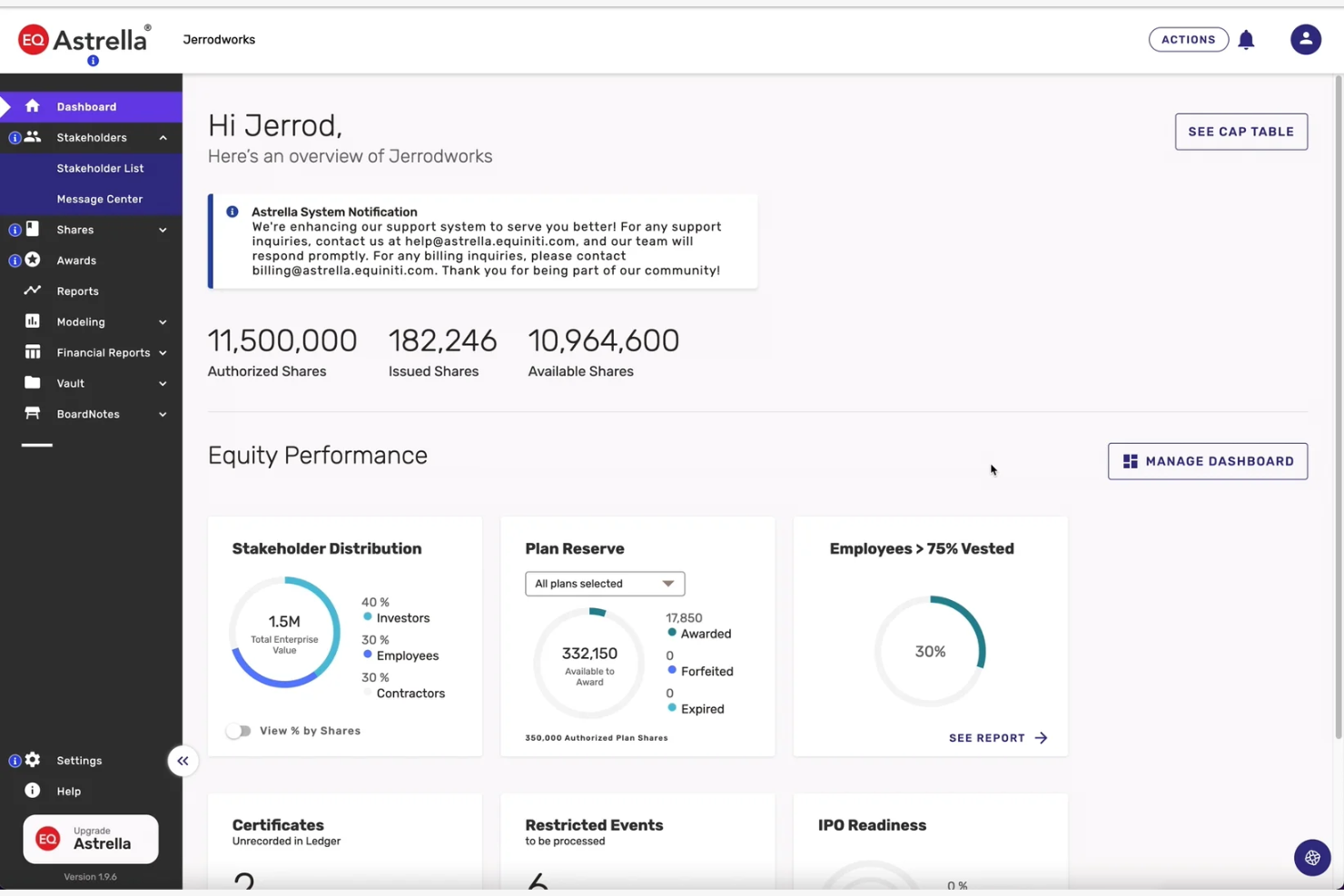Open BoardNotes from the sidebar icon
This screenshot has width=1344, height=896.
tap(33, 414)
